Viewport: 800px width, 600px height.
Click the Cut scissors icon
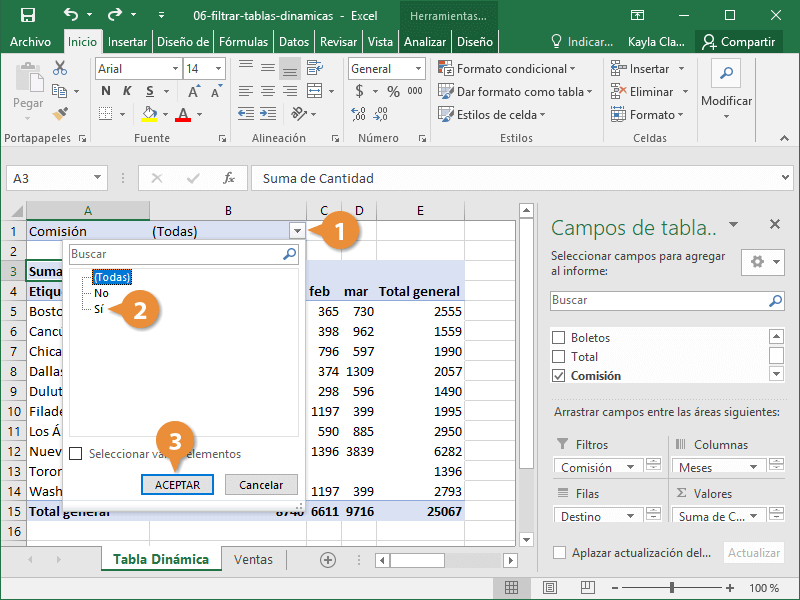pos(60,68)
